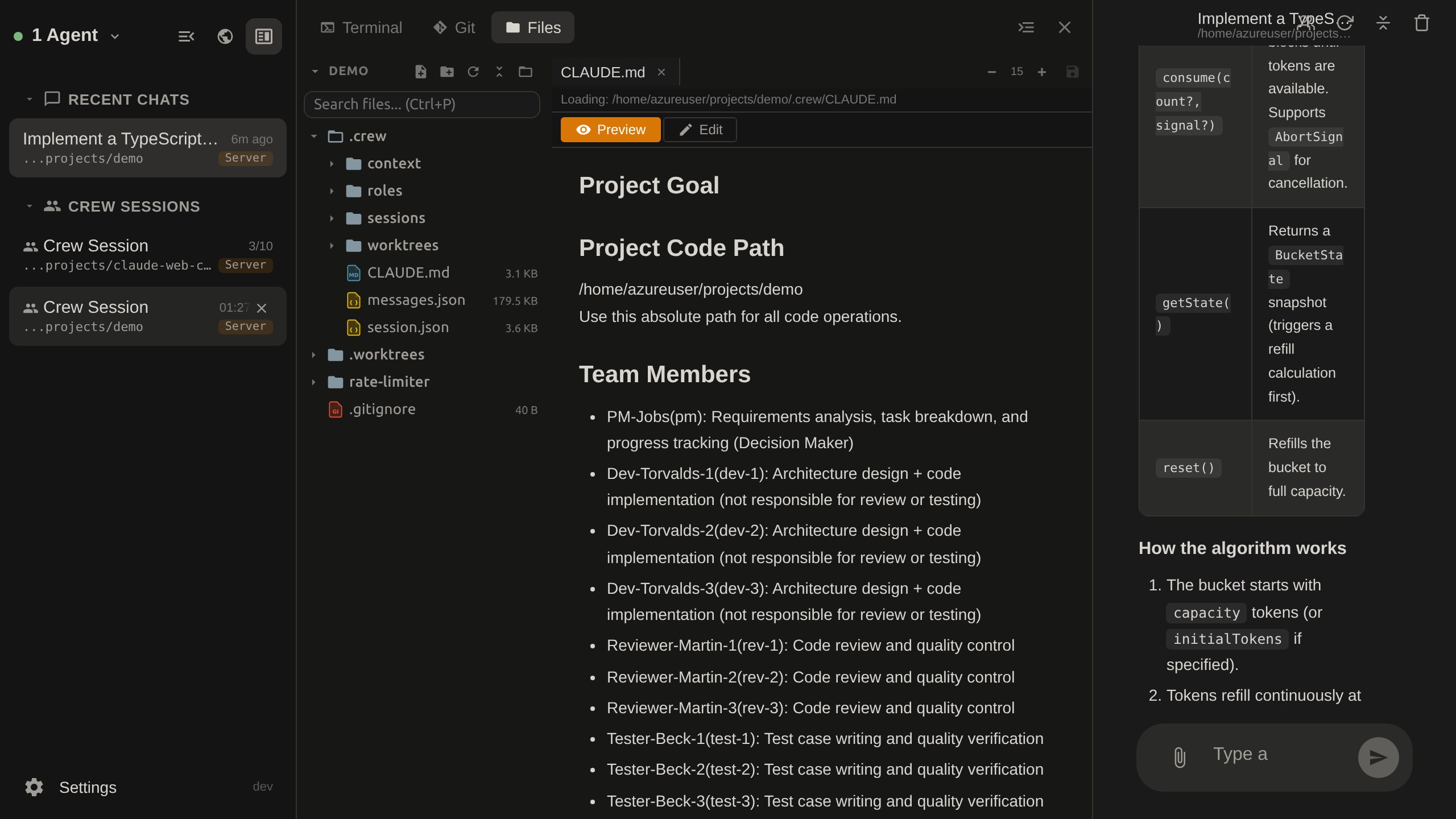Send the chat message
Viewport: 1456px width, 819px height.
click(1378, 757)
